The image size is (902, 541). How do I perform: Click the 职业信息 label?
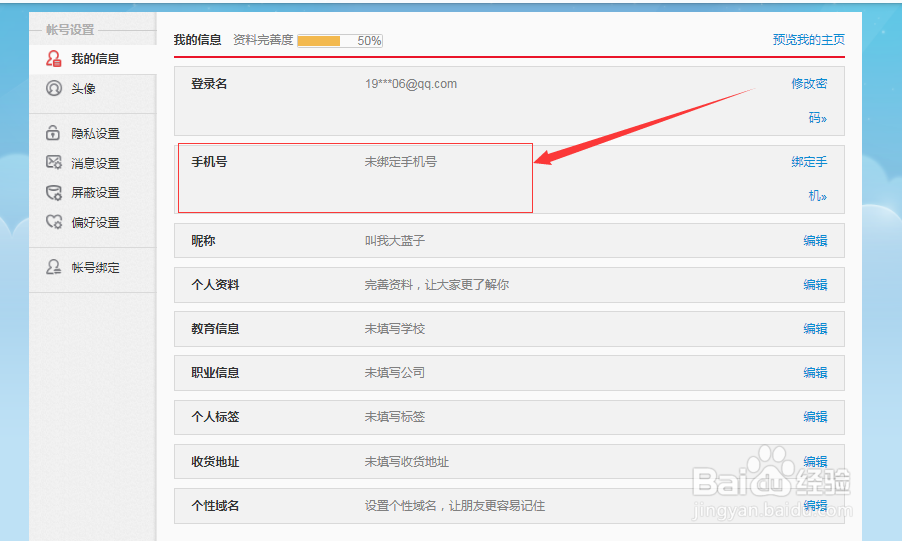pos(215,372)
